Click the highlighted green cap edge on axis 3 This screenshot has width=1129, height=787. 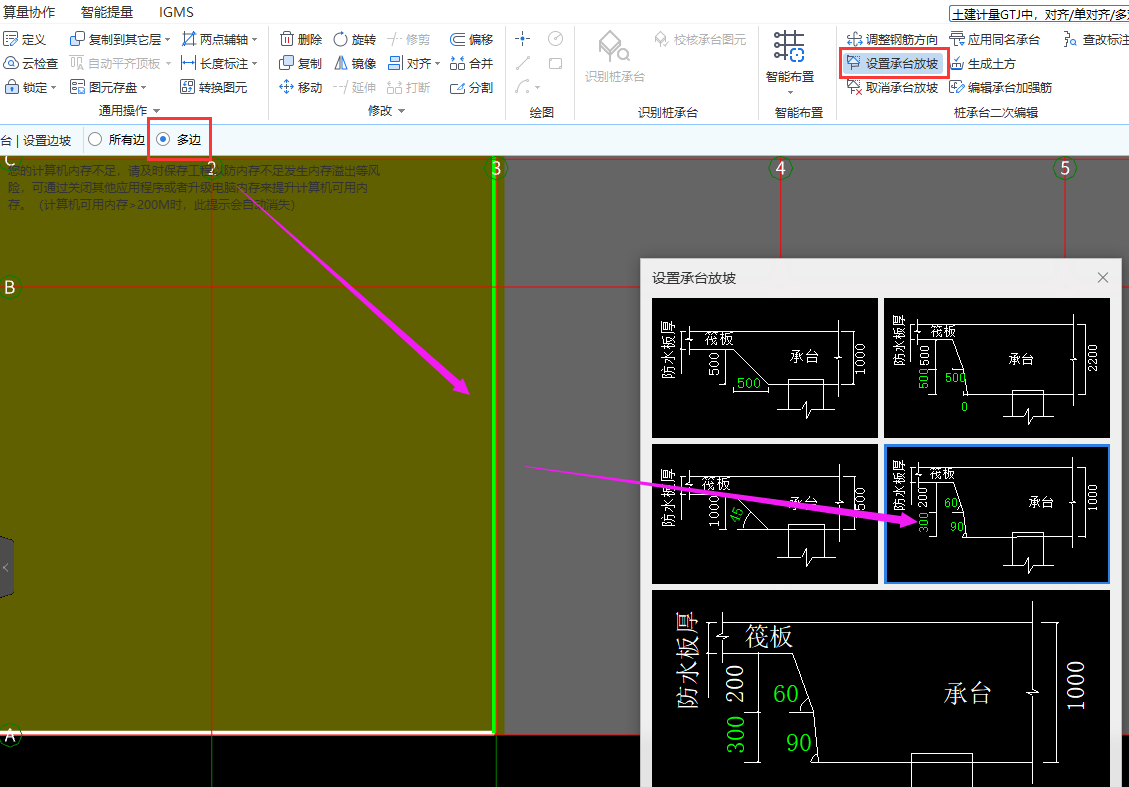click(x=494, y=446)
